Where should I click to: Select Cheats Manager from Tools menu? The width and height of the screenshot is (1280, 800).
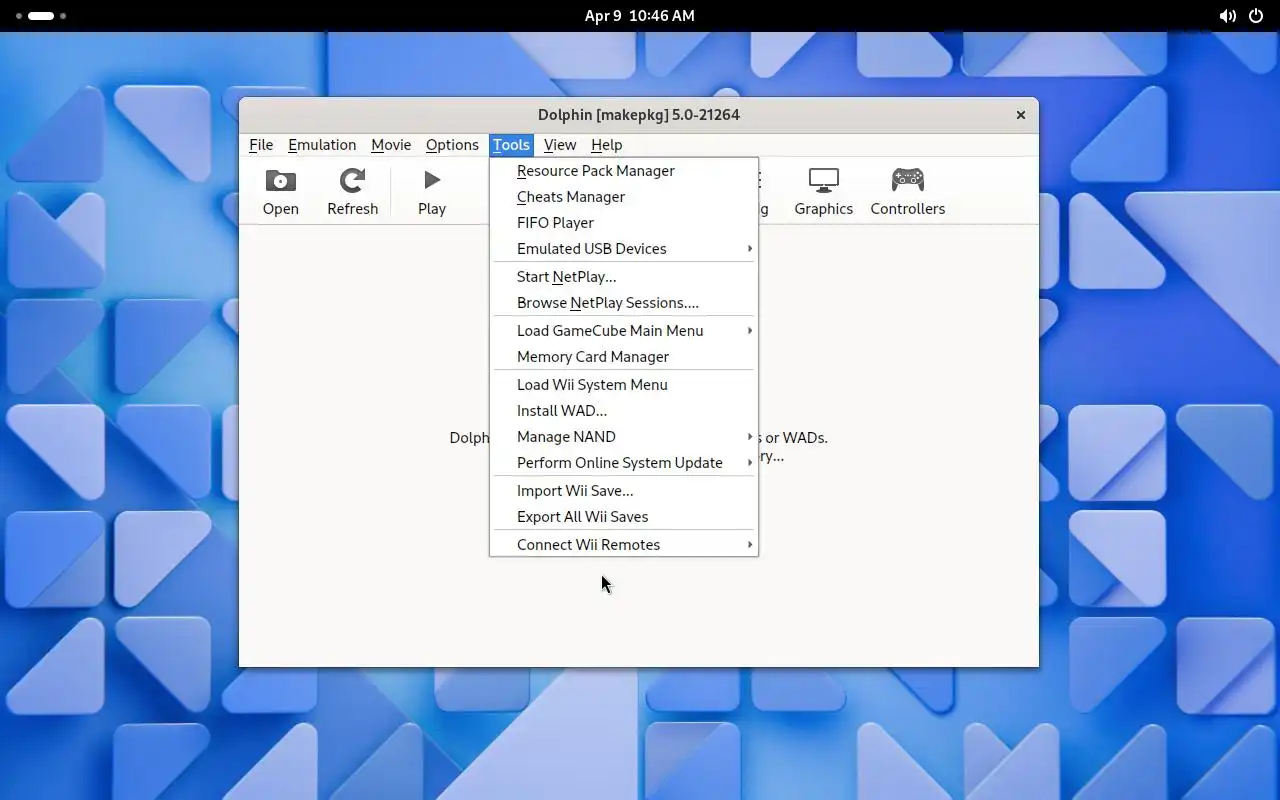(624, 197)
